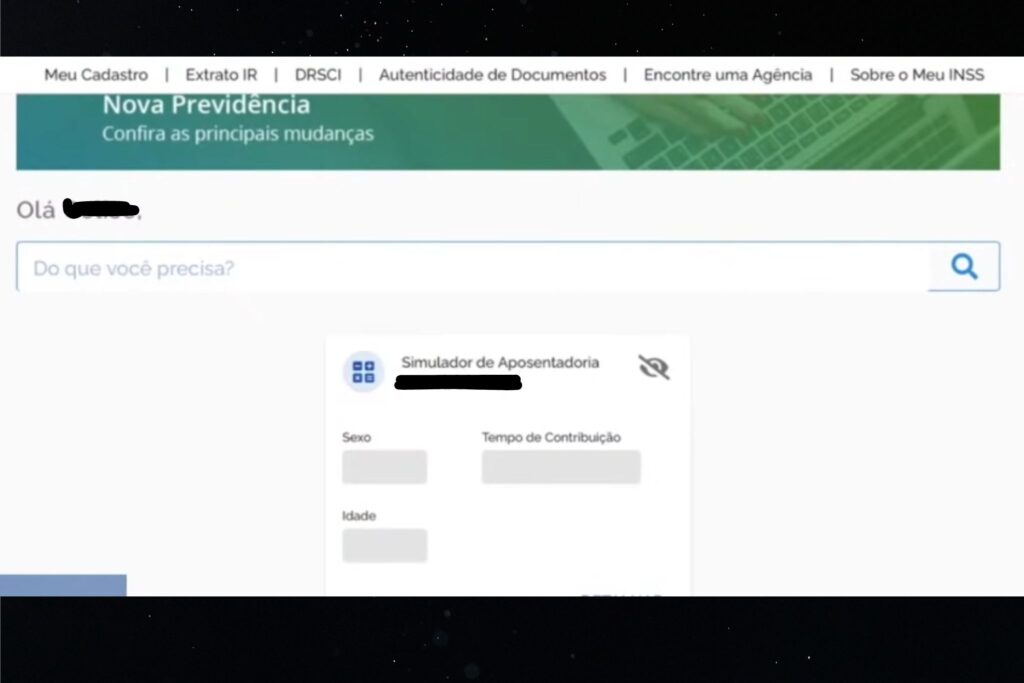
Task: Click the Sexo field on the simulator
Action: [x=385, y=466]
